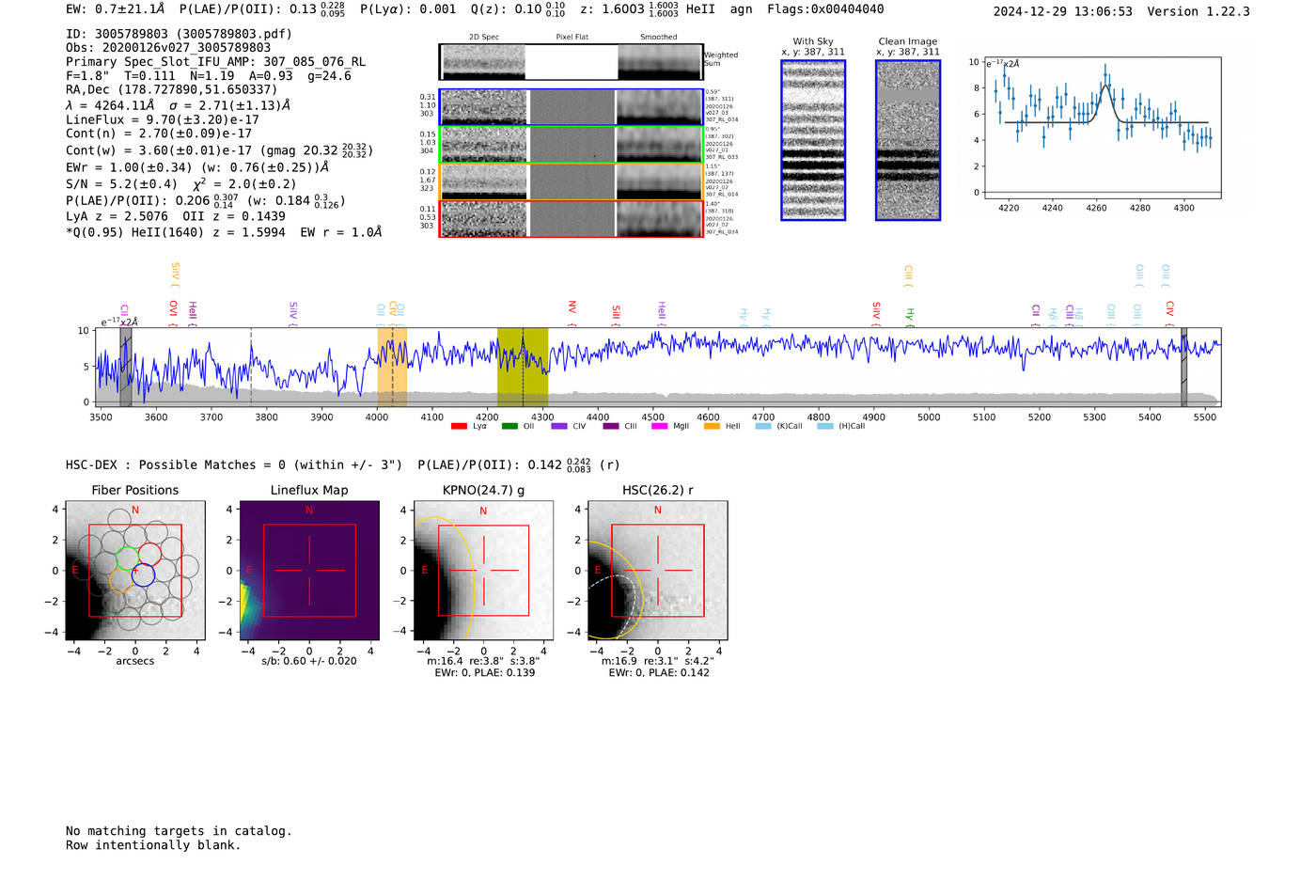Click the red crosshair in Lineflux Map
Screen dimensions: 1316x896
click(309, 570)
